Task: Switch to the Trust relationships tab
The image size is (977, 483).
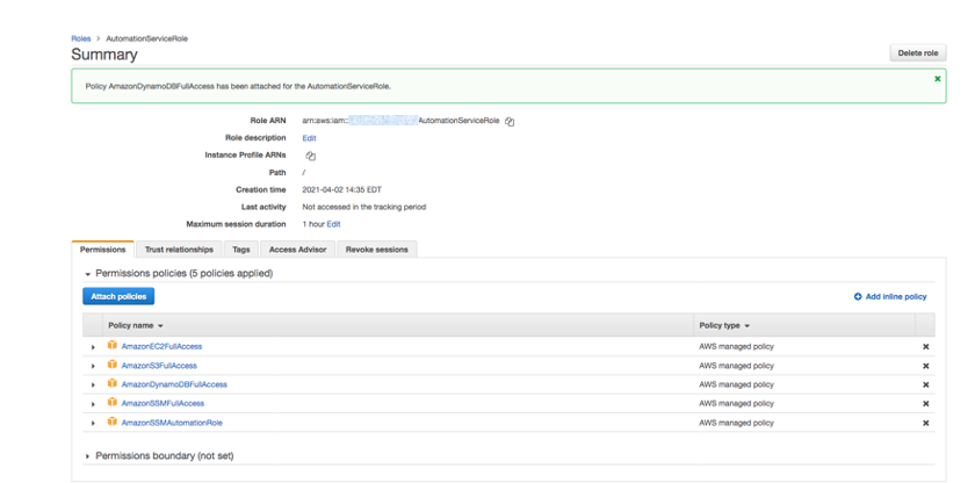Action: point(179,249)
